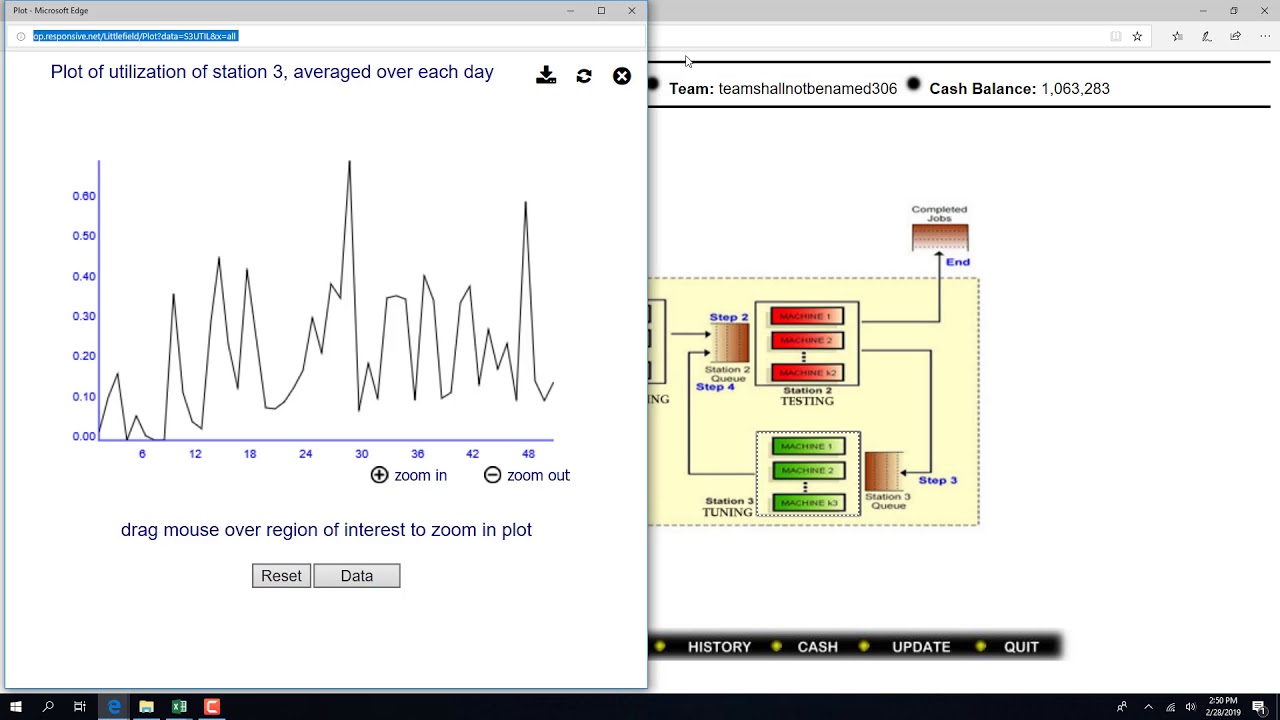This screenshot has height=720, width=1280.
Task: Open Edge favorites hub icon
Action: coord(1177,36)
